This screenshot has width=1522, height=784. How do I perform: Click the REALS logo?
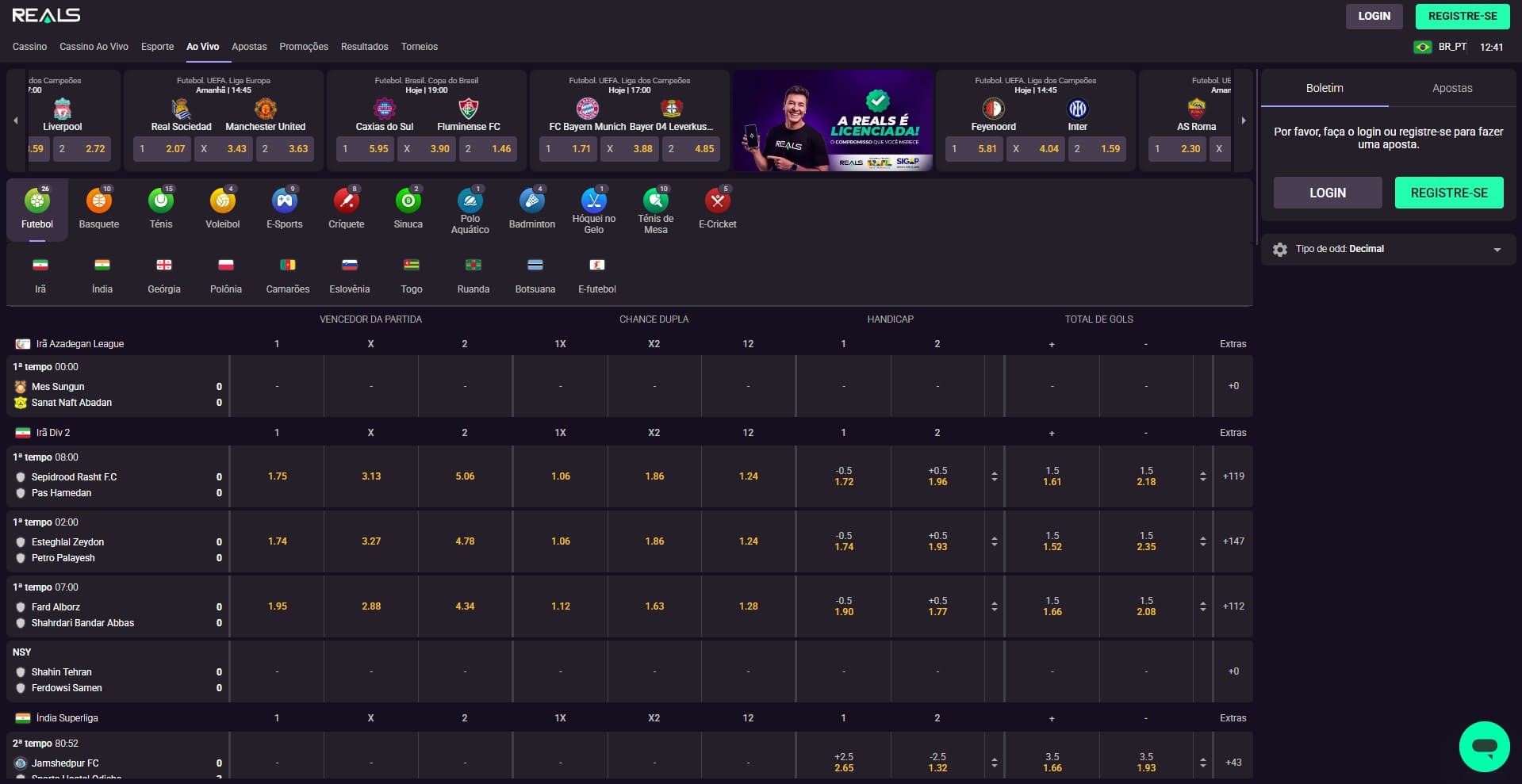46,15
